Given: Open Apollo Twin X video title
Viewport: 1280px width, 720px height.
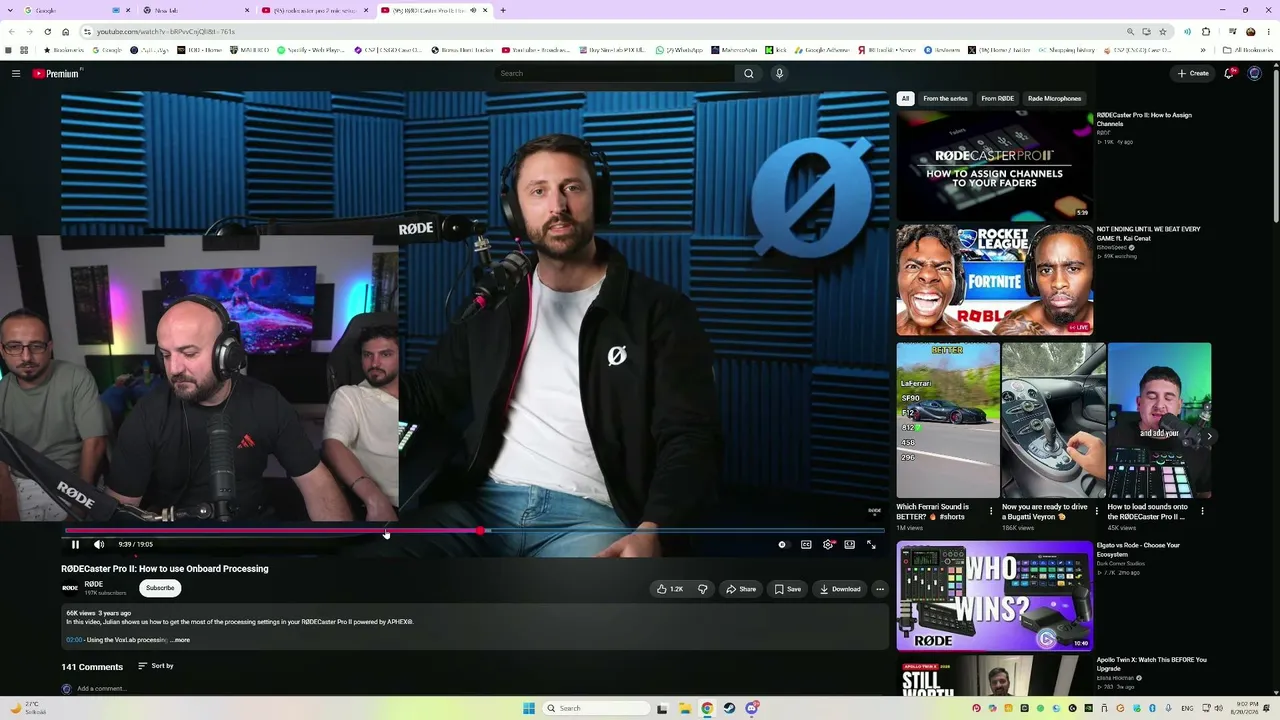Looking at the screenshot, I should 1151,664.
